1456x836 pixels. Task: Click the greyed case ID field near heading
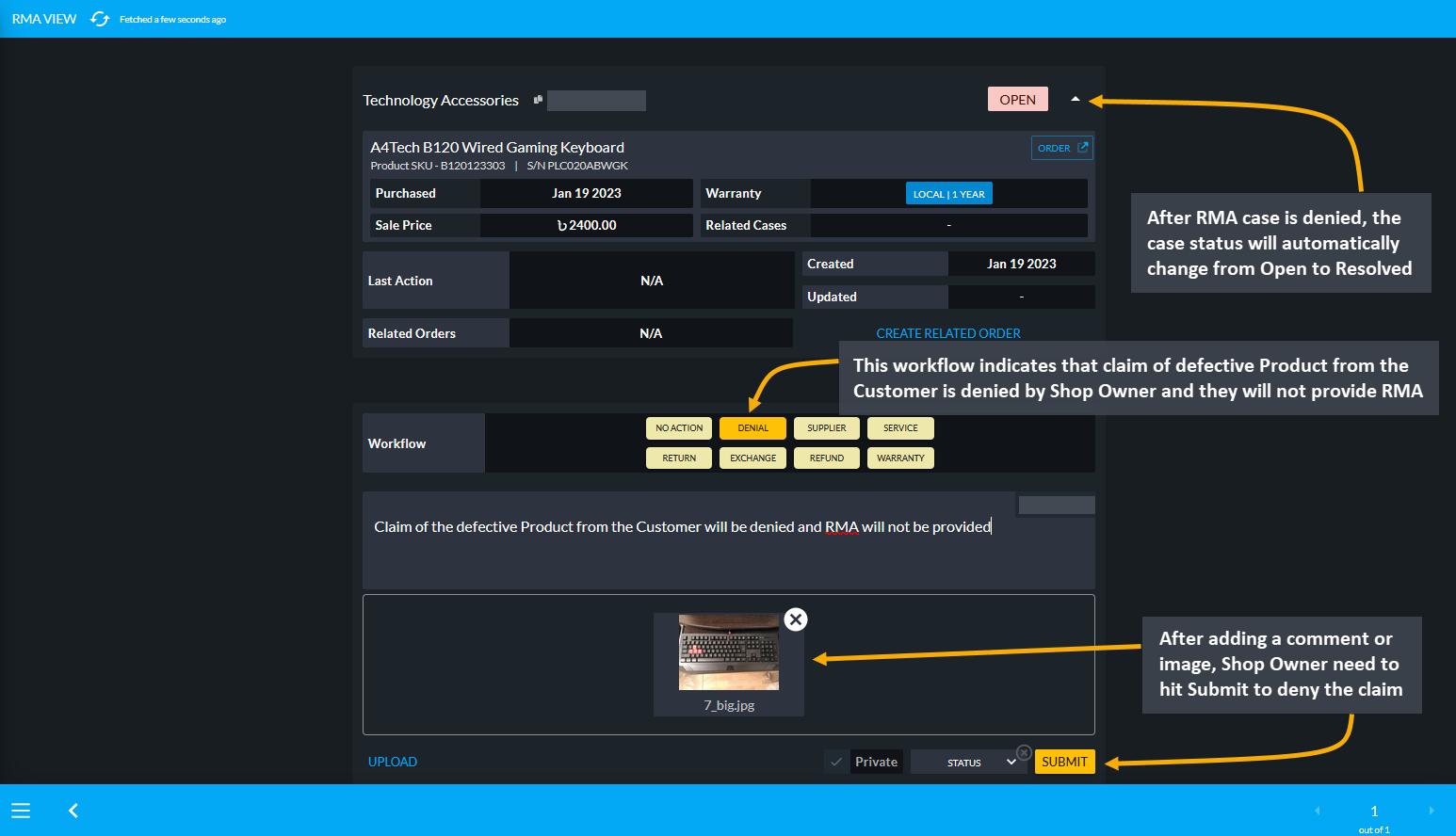[596, 101]
